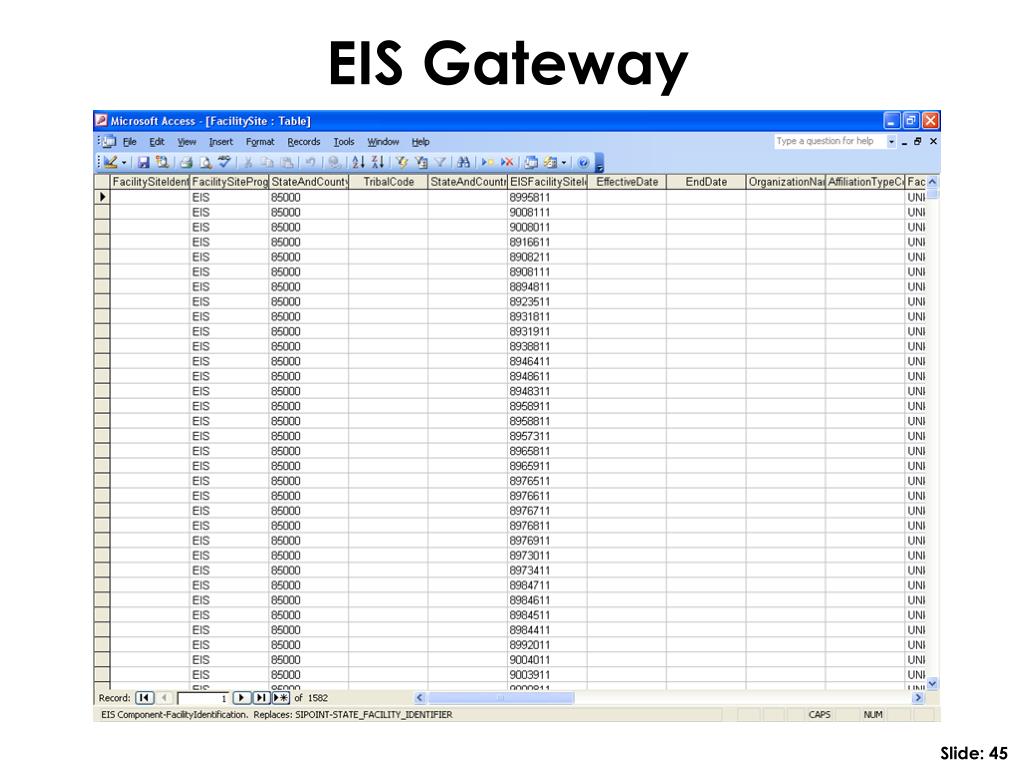Open the Edit menu
This screenshot has width=1024, height=768.
[157, 142]
